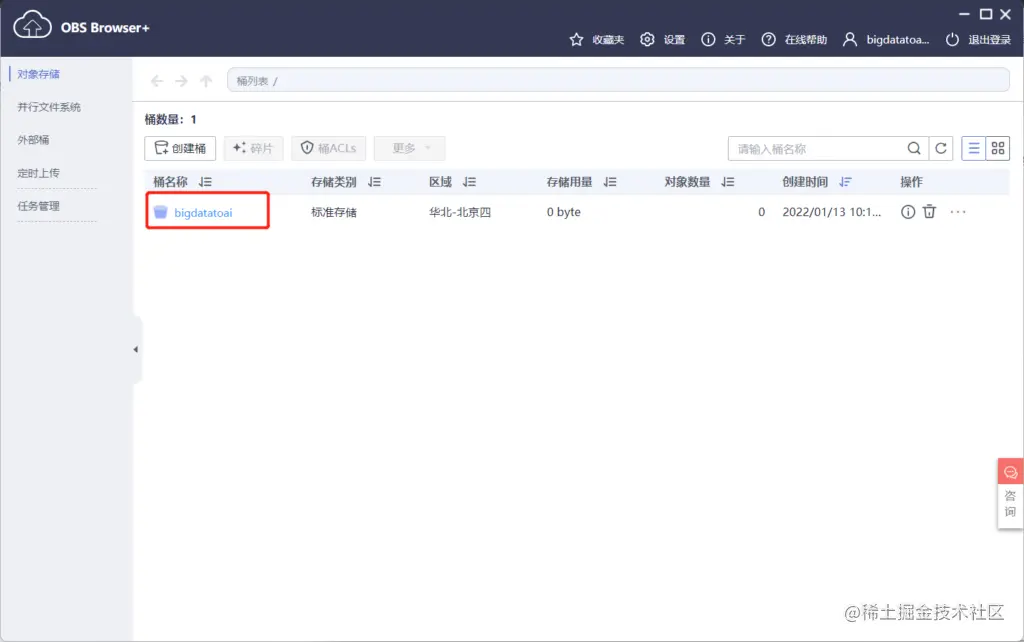Click the 桶ACLs button
The height and width of the screenshot is (642, 1024).
tap(328, 148)
